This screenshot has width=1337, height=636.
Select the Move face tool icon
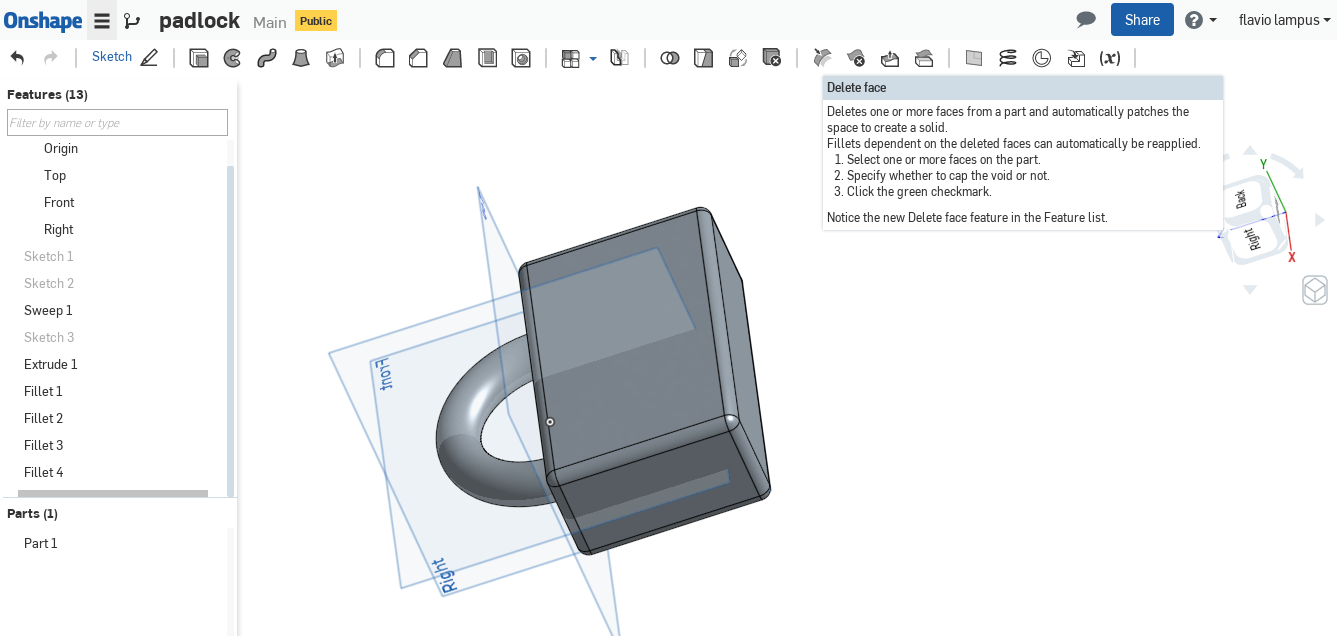coord(889,58)
